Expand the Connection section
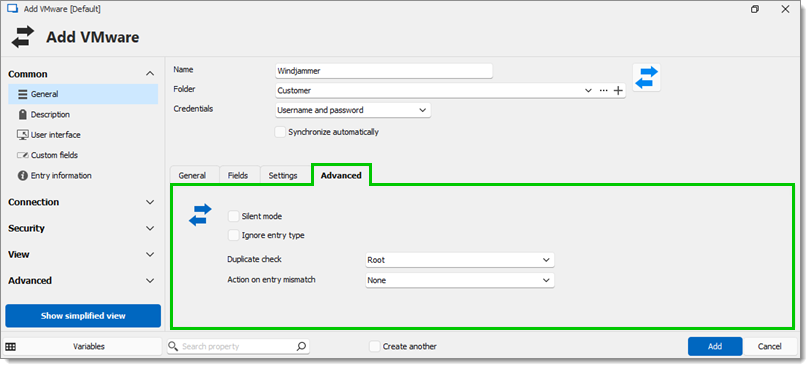811x369 pixels. (150, 202)
